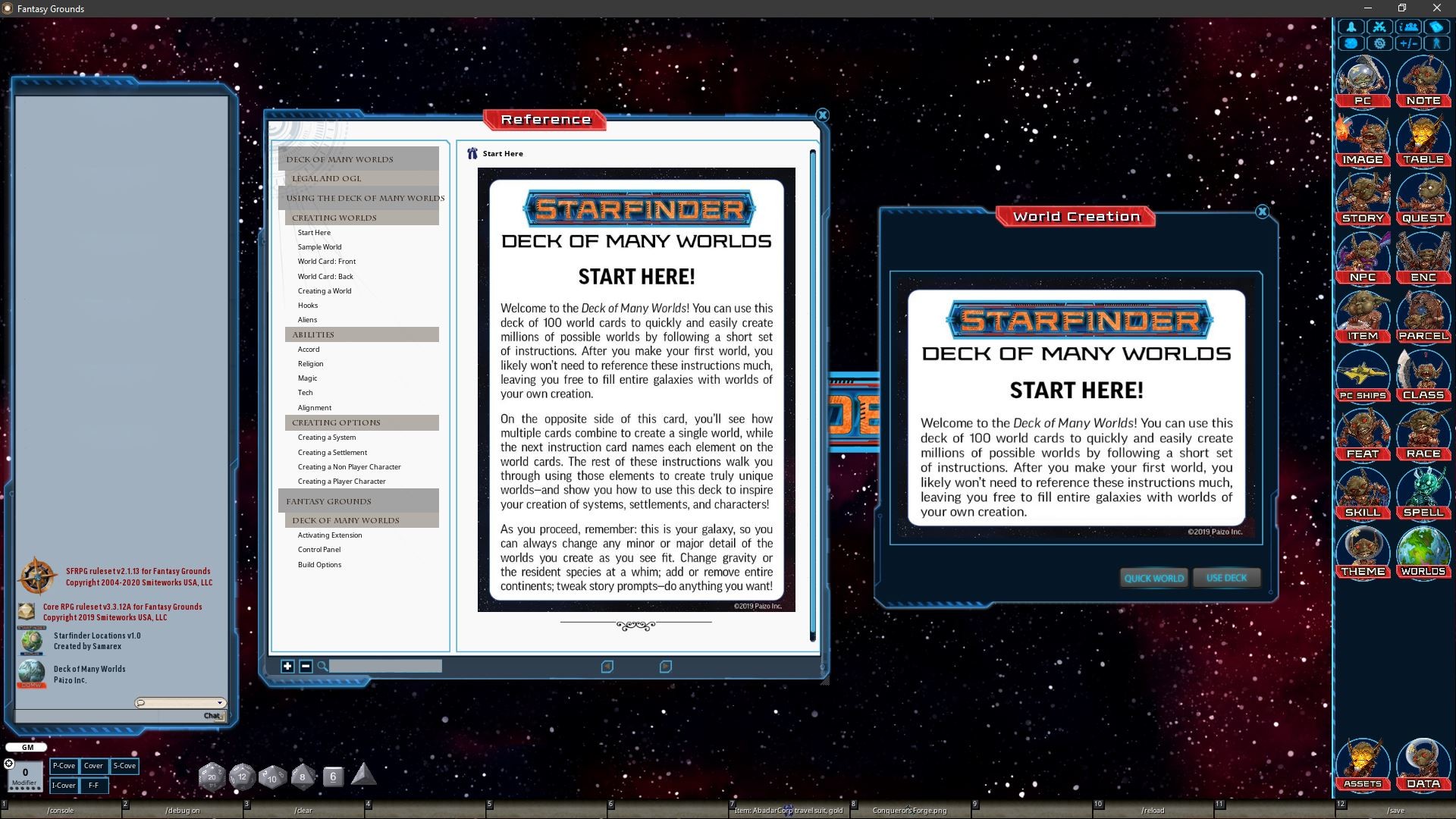Select Sample World in the reference index
The image size is (1456, 819).
click(319, 246)
